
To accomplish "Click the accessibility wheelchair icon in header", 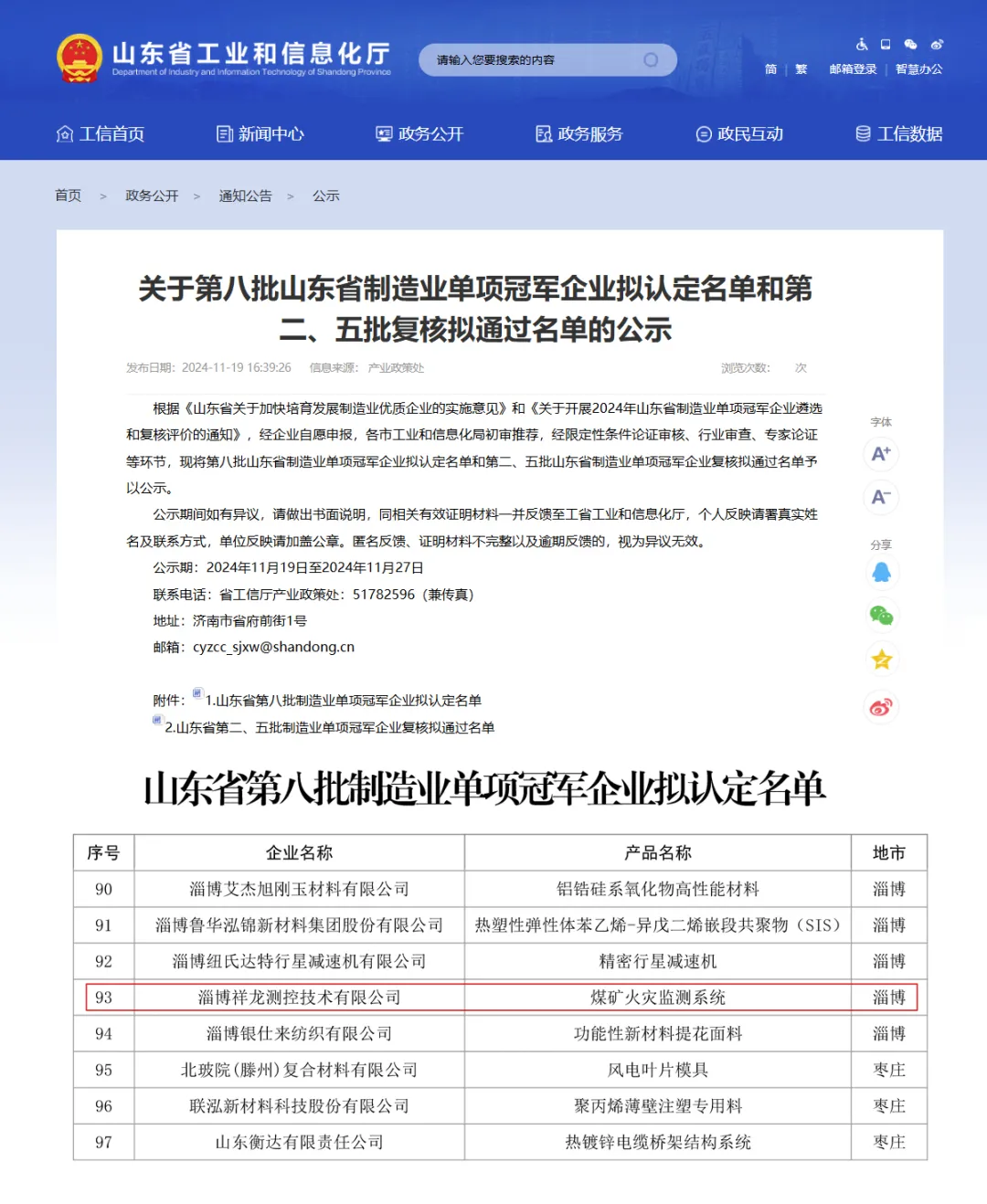I will click(862, 44).
